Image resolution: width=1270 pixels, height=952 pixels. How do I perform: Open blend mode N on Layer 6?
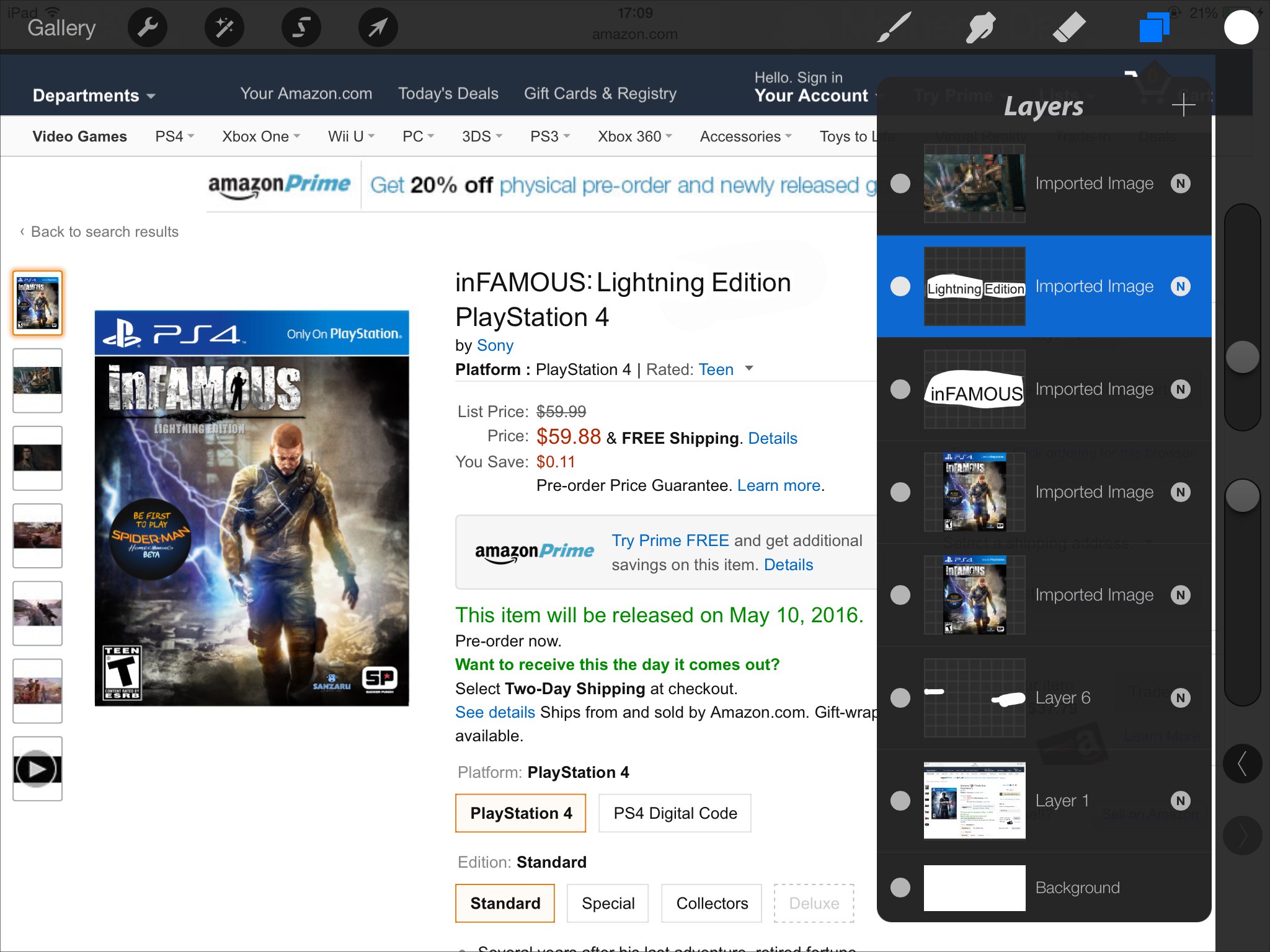(1180, 698)
